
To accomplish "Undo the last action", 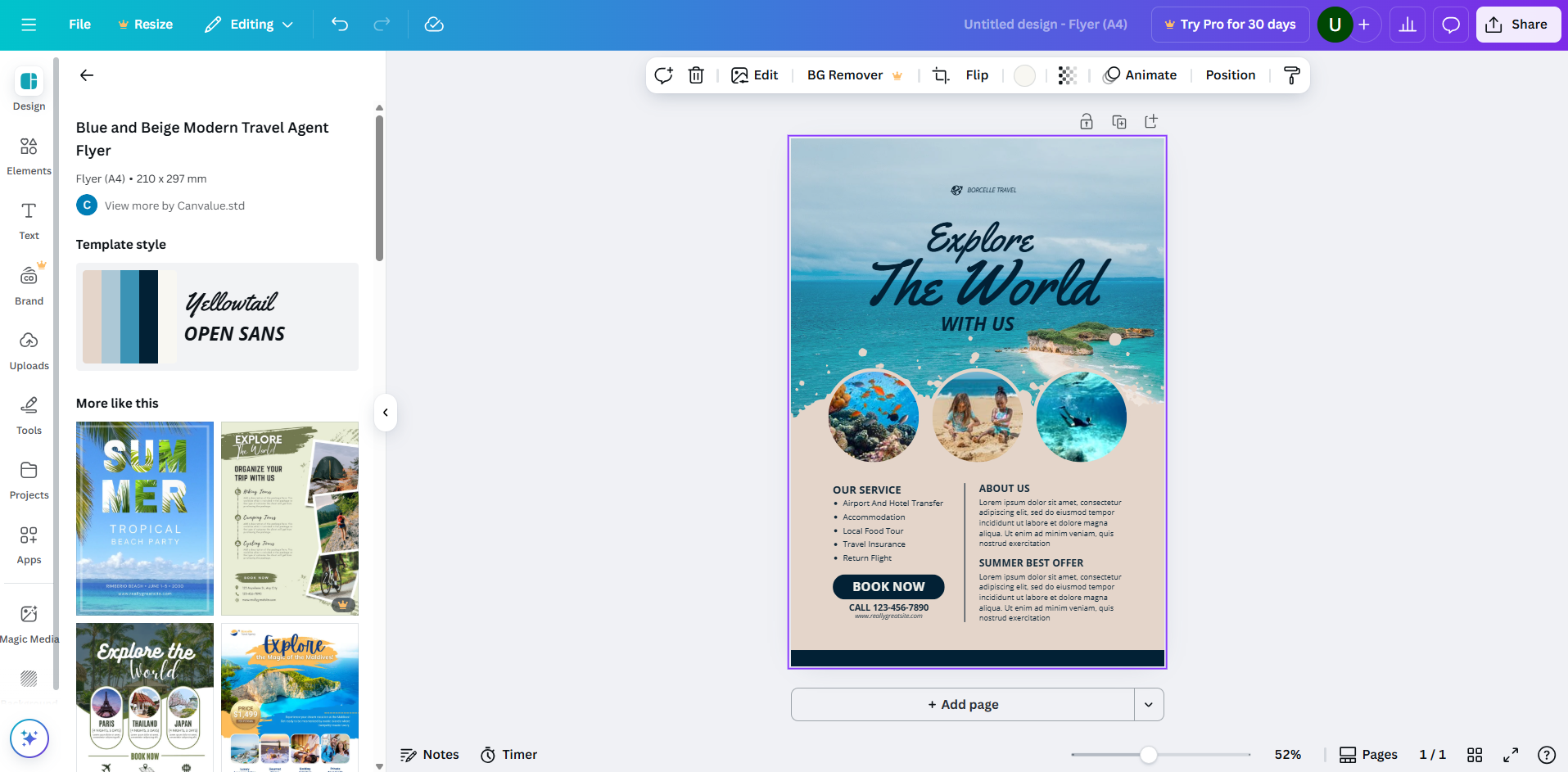I will click(x=340, y=24).
